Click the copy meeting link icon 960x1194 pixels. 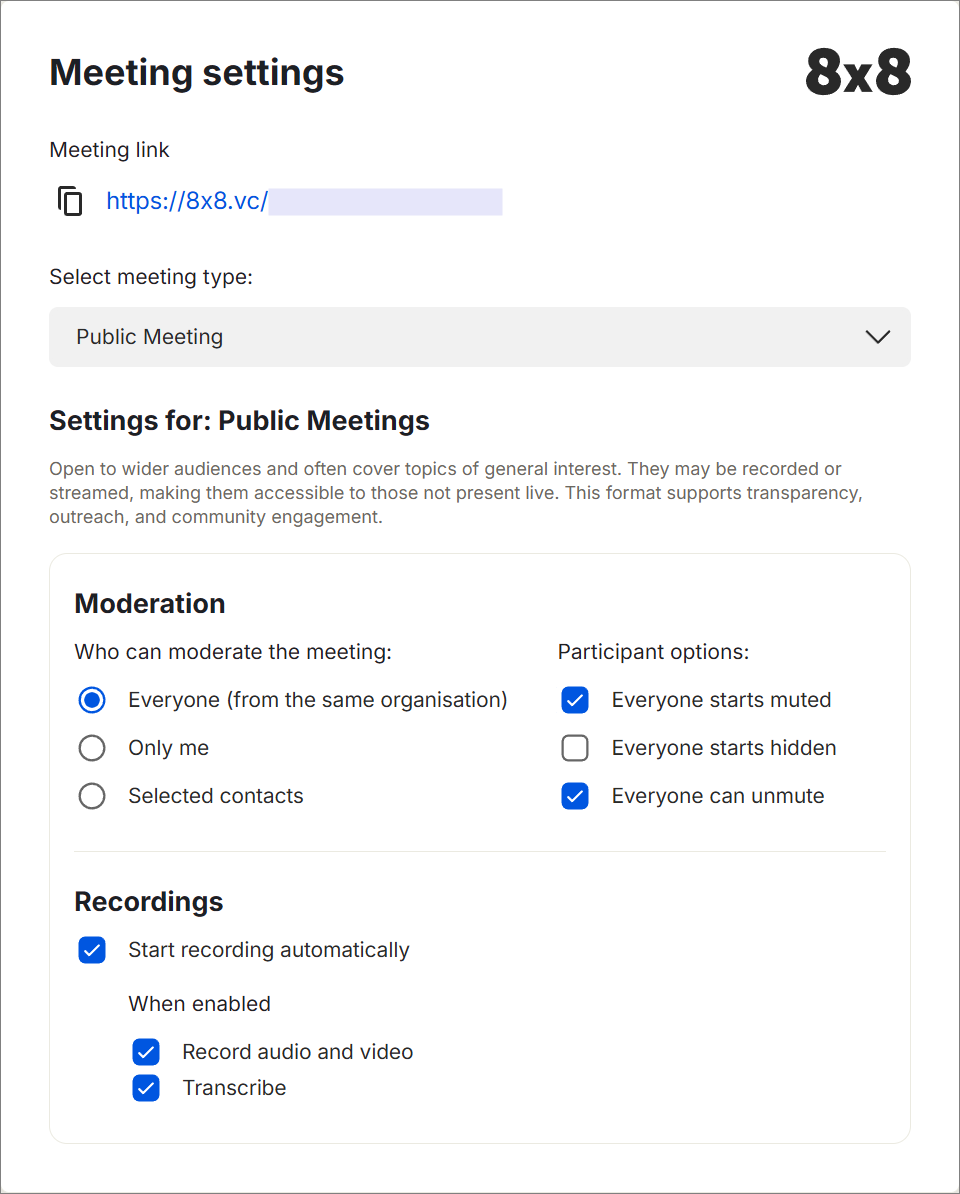click(x=70, y=201)
